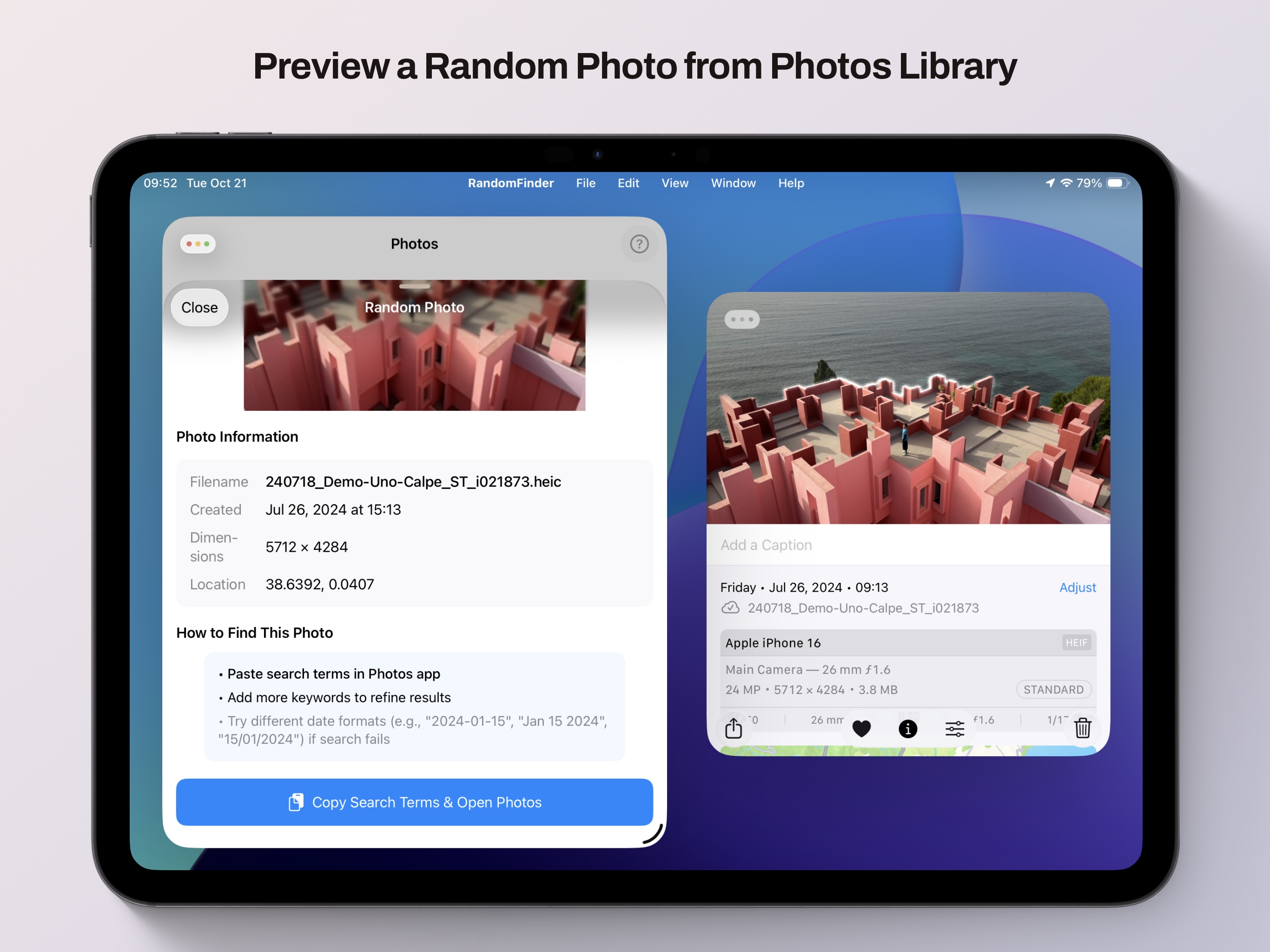The height and width of the screenshot is (952, 1270).
Task: Delete the photo with the trash icon
Action: coord(1083,728)
